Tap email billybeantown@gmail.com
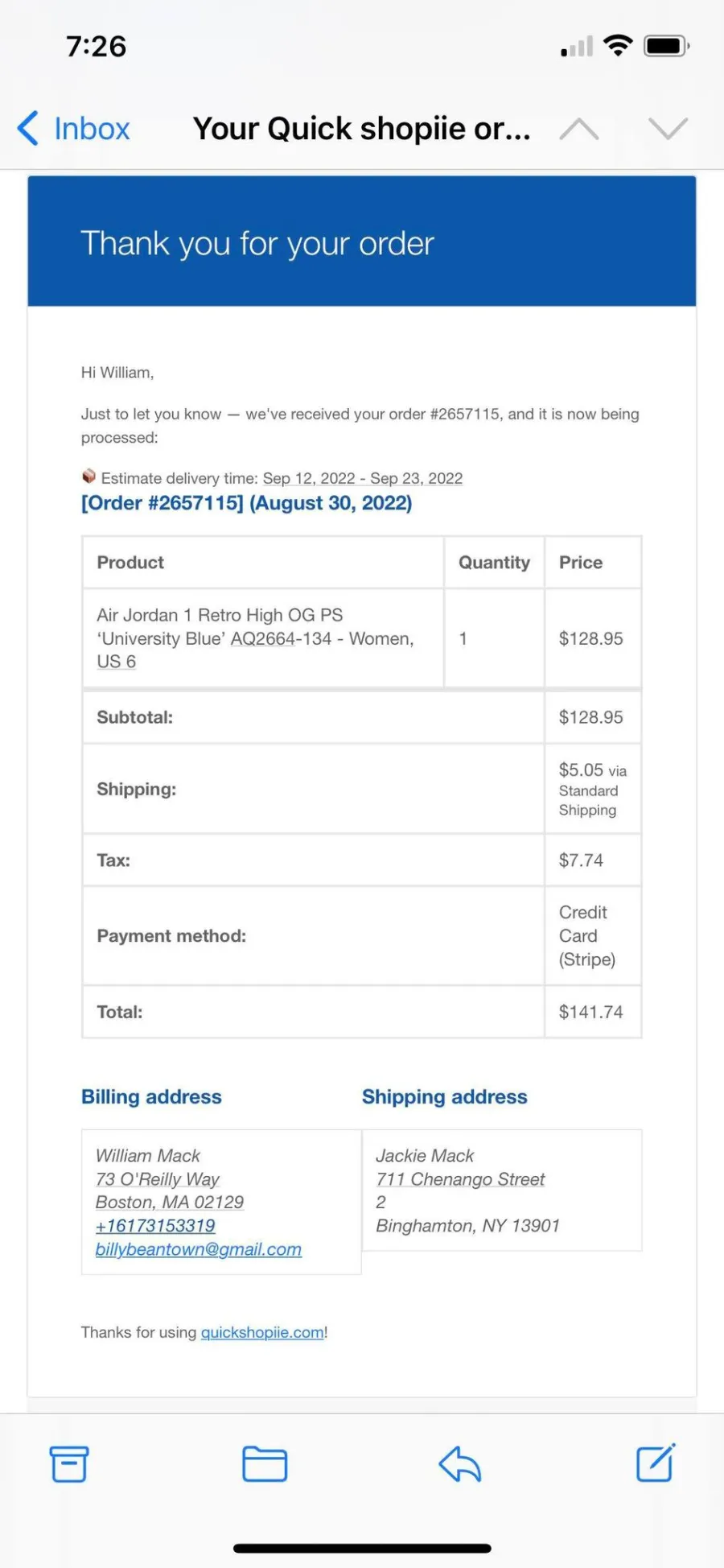 tap(199, 1249)
